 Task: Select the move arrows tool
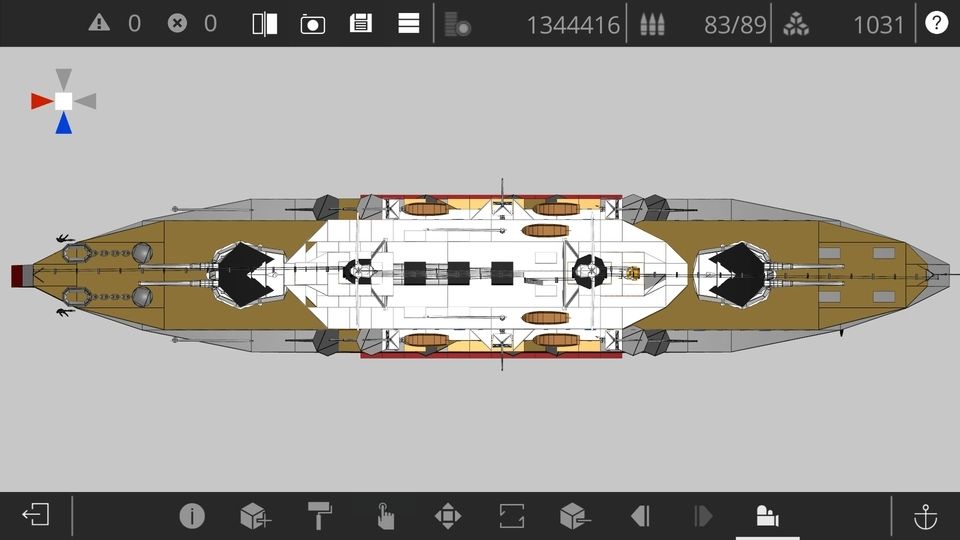point(448,516)
